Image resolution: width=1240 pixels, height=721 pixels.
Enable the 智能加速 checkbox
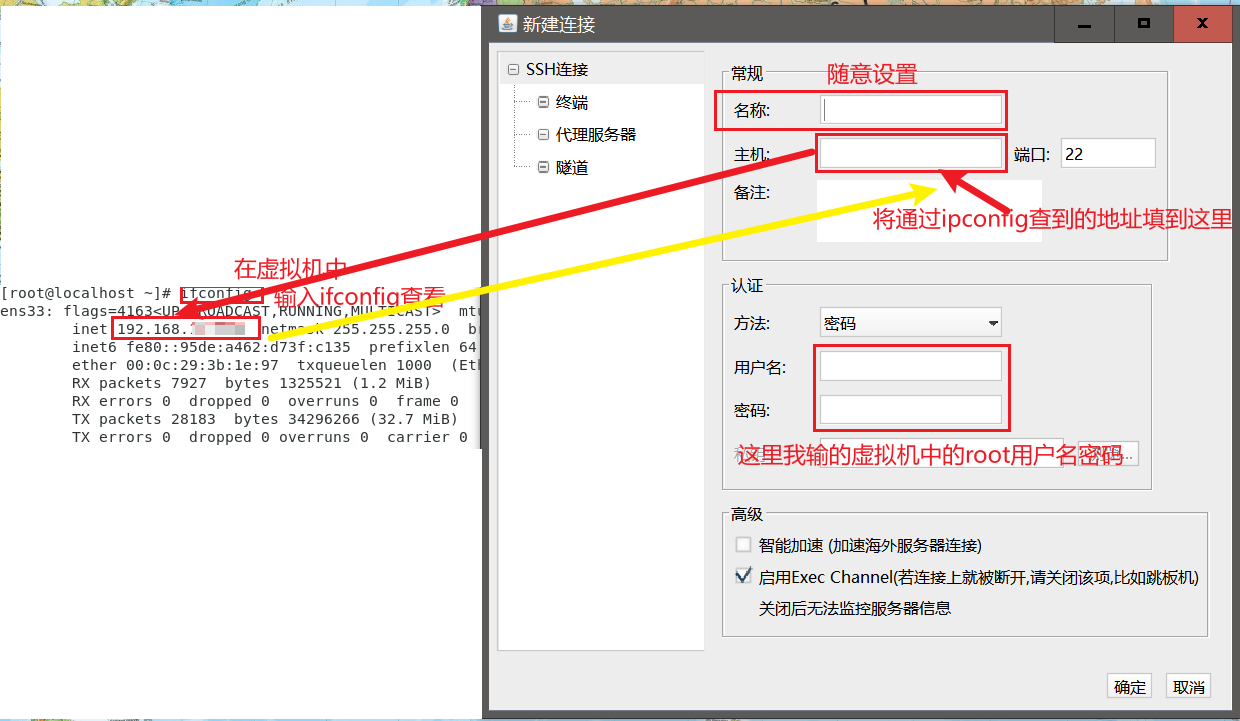743,545
